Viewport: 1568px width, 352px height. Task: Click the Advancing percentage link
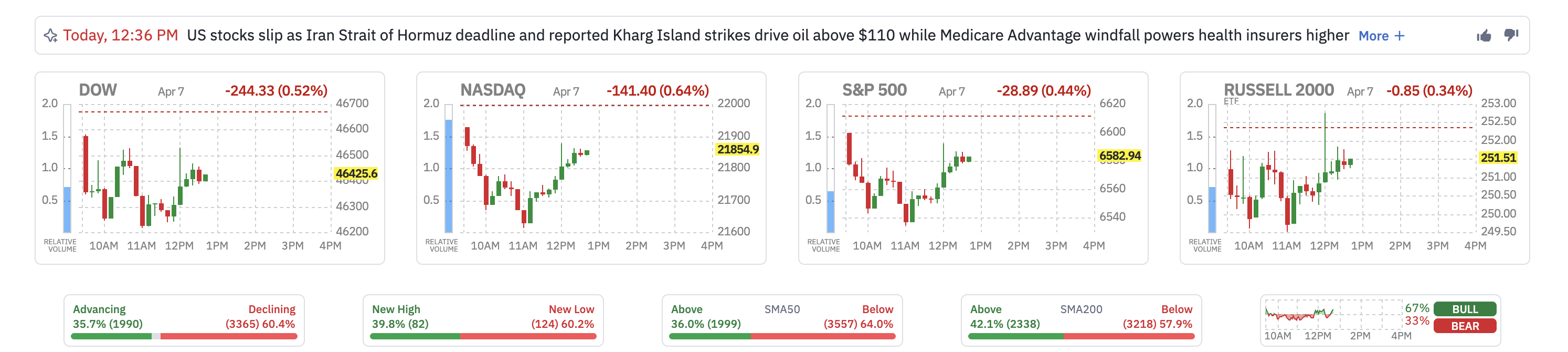coord(107,325)
